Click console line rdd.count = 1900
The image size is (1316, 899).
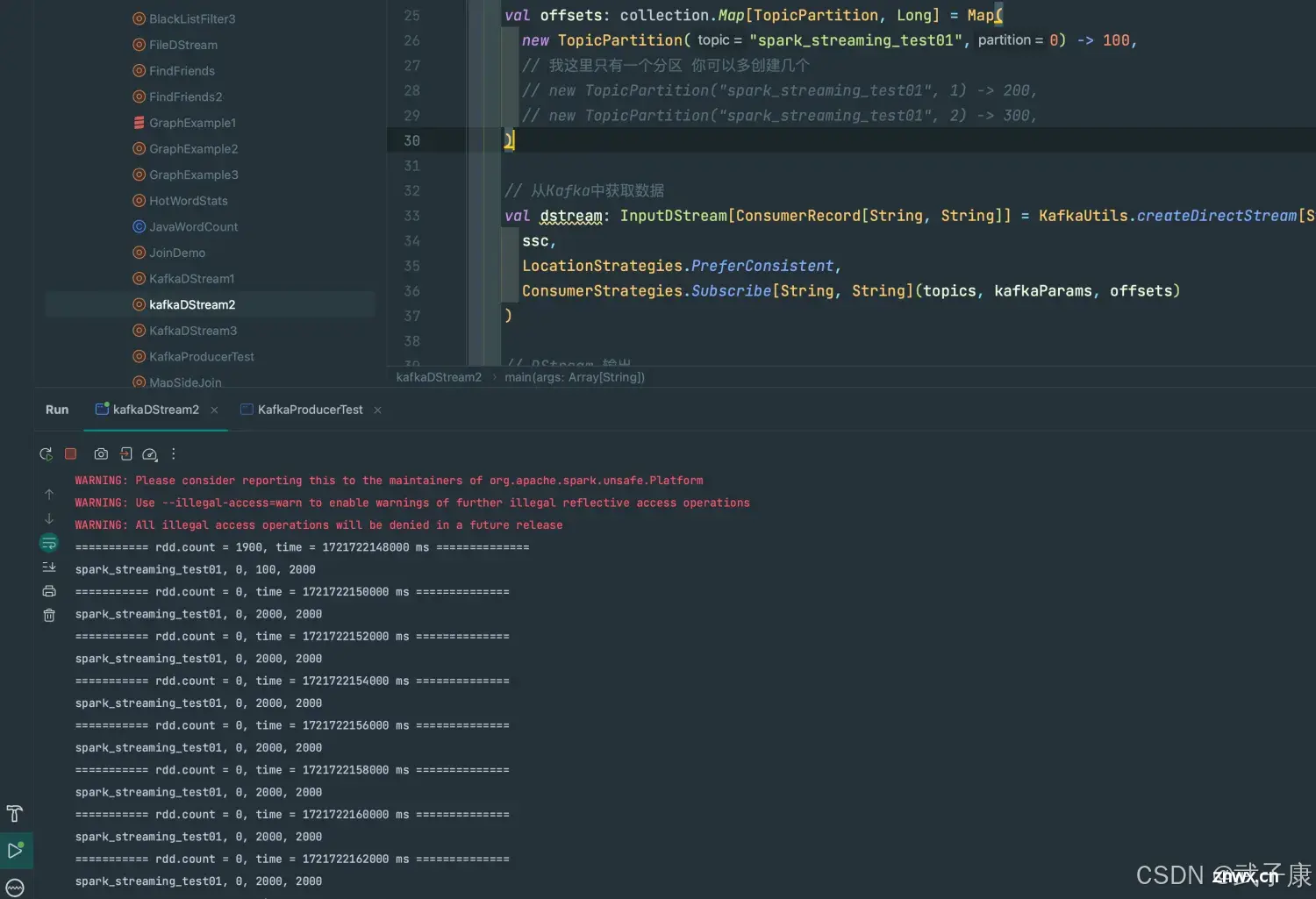click(302, 547)
